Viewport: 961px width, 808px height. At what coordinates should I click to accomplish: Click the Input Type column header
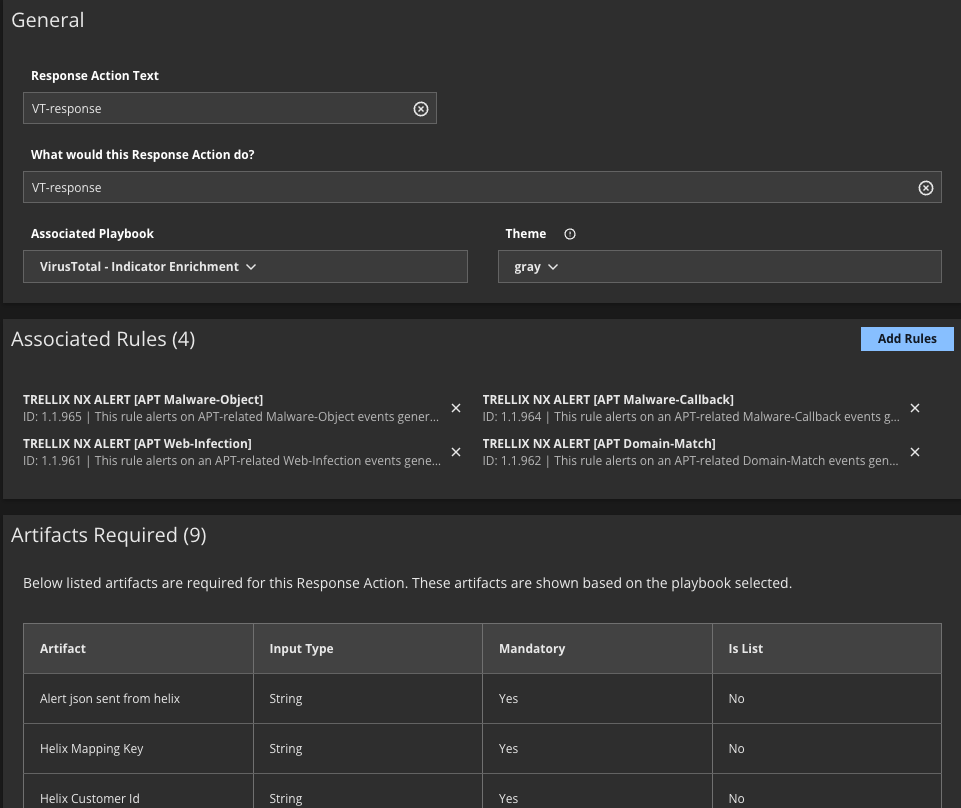tap(368, 649)
